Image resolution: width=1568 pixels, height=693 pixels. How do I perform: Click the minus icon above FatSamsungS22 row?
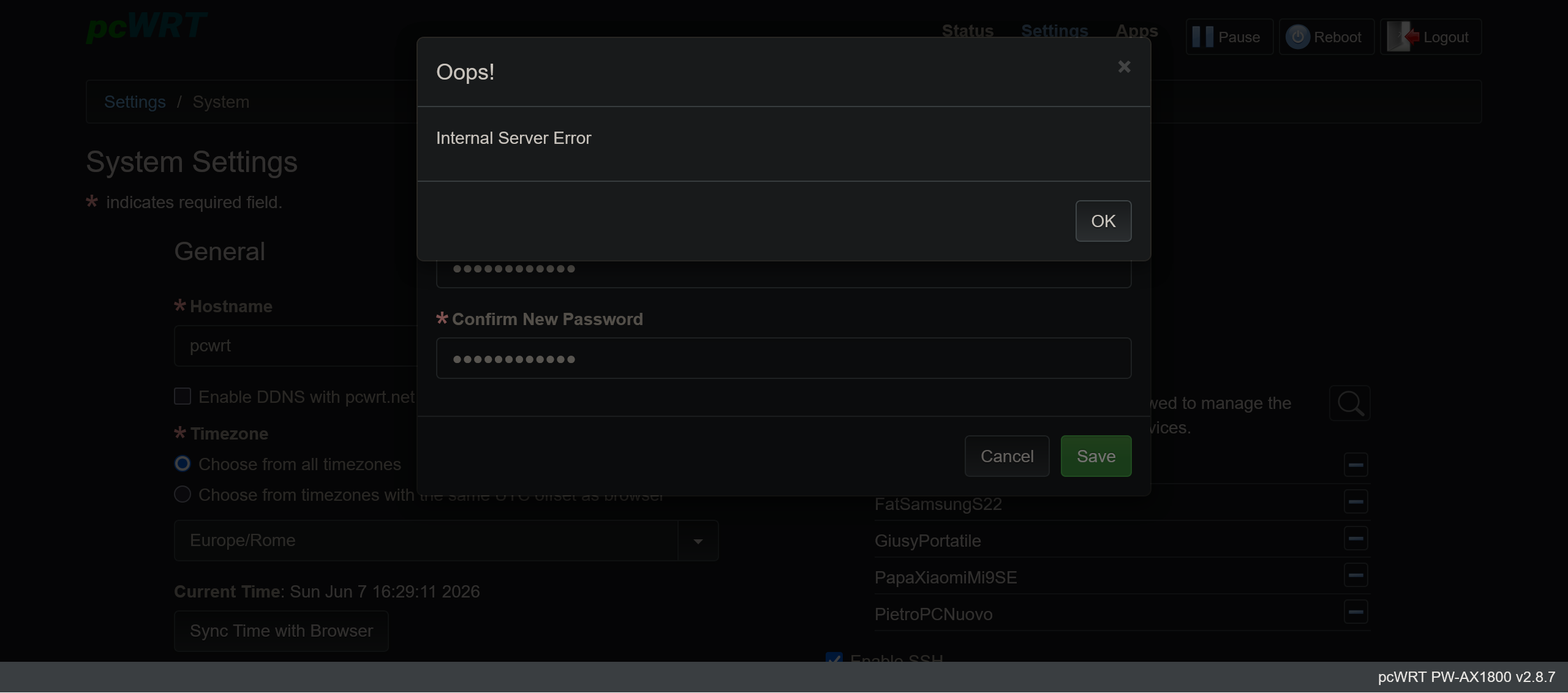coord(1356,465)
